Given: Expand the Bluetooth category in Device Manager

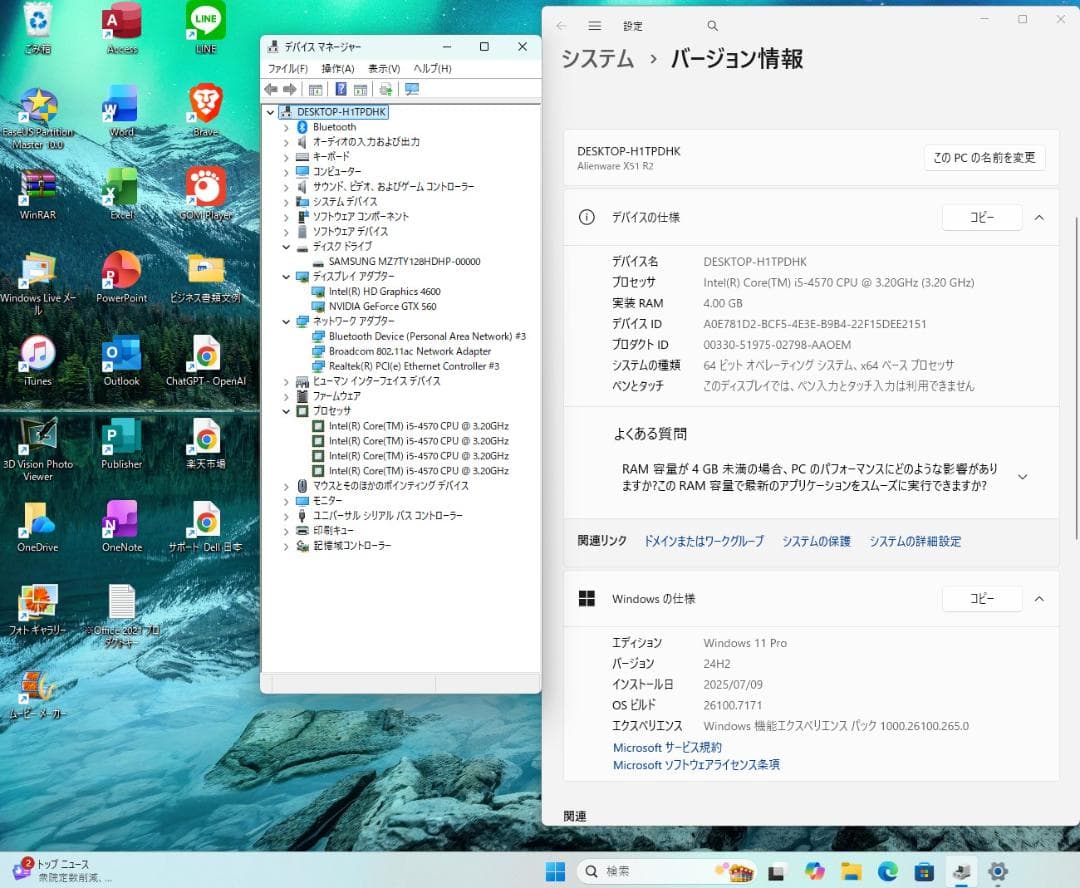Looking at the screenshot, I should (286, 126).
